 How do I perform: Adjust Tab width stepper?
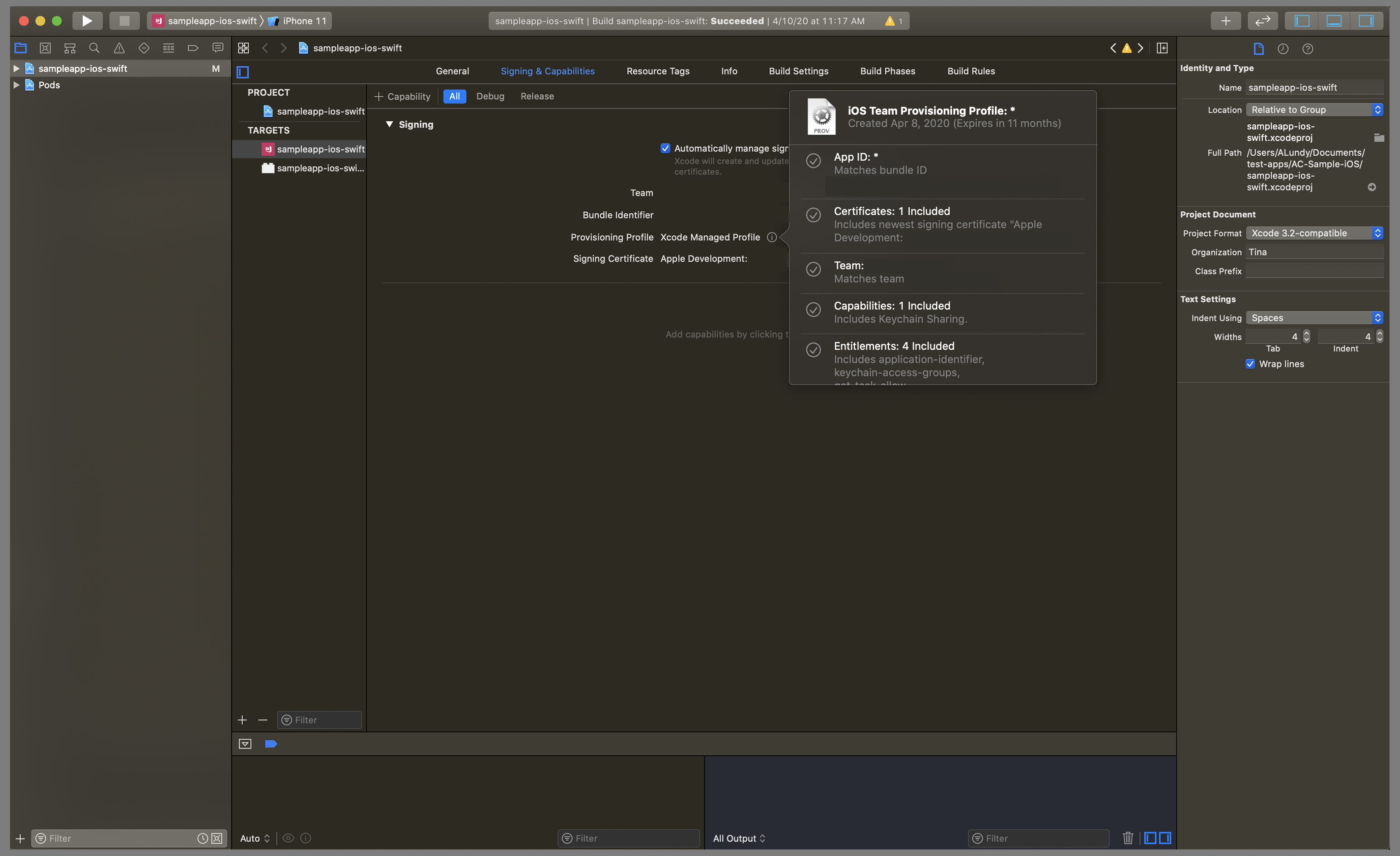(1306, 336)
